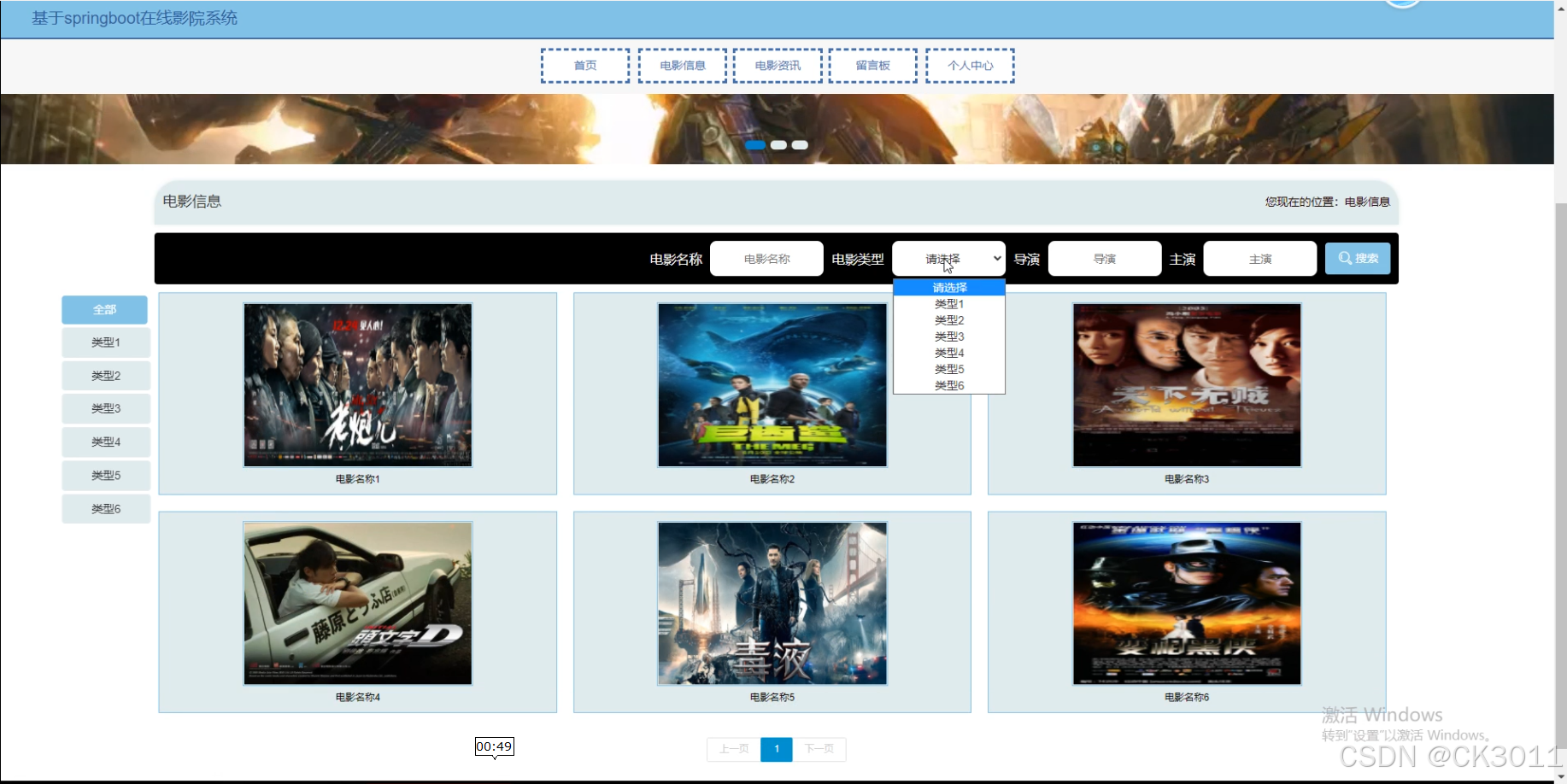Select 类型5 category in left sidebar
Image resolution: width=1567 pixels, height=784 pixels.
click(x=106, y=475)
